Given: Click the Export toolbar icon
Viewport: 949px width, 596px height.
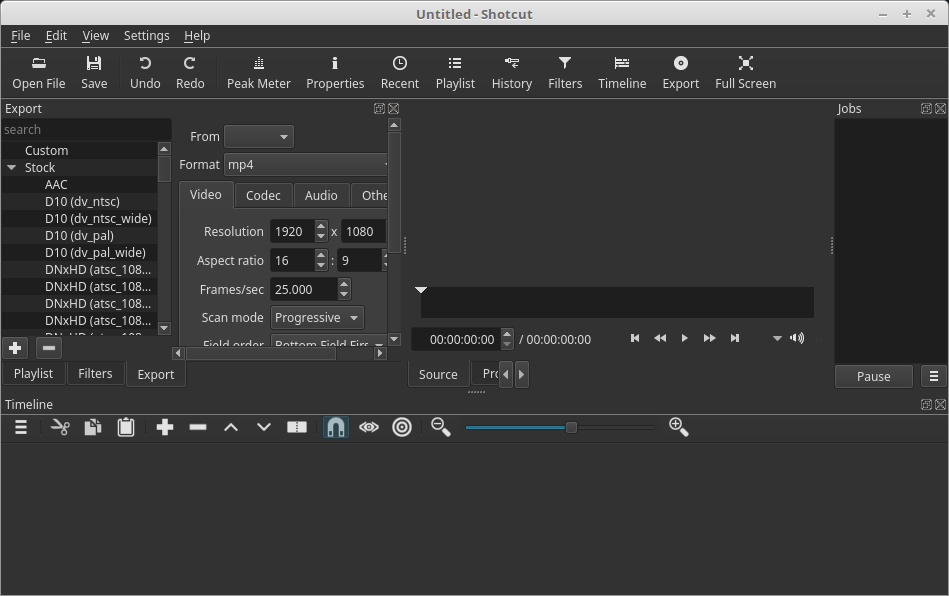Looking at the screenshot, I should (680, 73).
